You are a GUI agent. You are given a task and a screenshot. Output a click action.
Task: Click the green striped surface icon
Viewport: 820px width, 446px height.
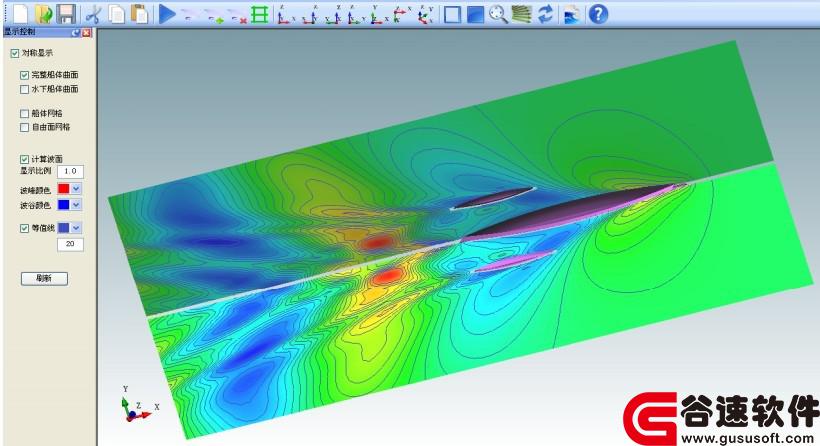pyautogui.click(x=521, y=14)
